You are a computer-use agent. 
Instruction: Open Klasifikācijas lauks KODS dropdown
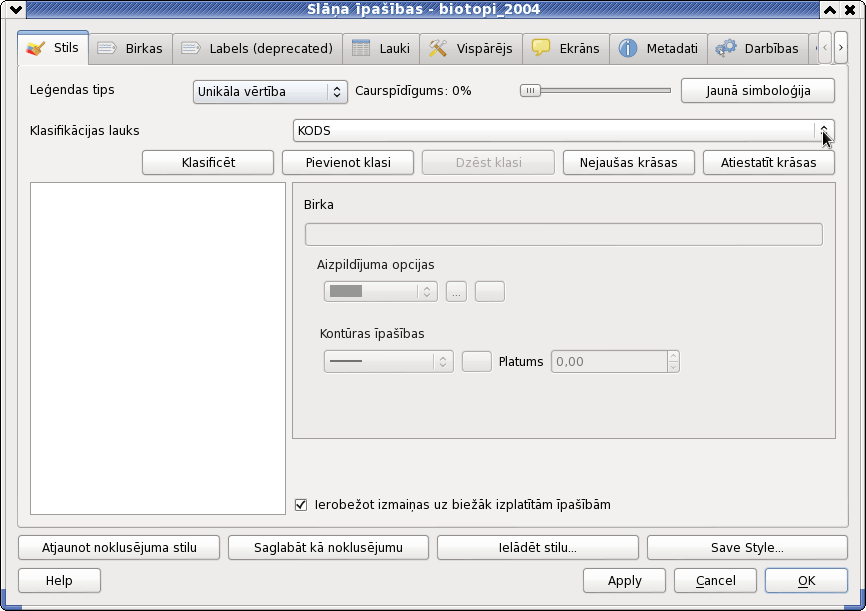(x=563, y=131)
